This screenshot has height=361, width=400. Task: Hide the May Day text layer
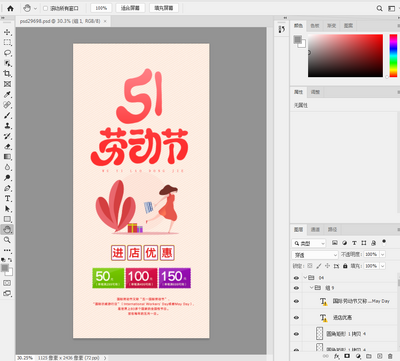[x=296, y=301]
